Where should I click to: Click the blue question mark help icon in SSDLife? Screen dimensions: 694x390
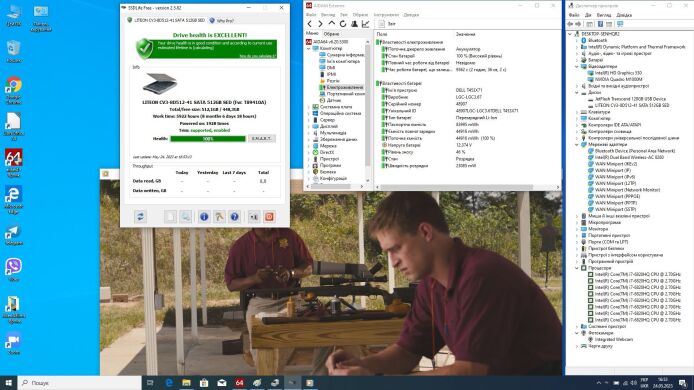(235, 216)
